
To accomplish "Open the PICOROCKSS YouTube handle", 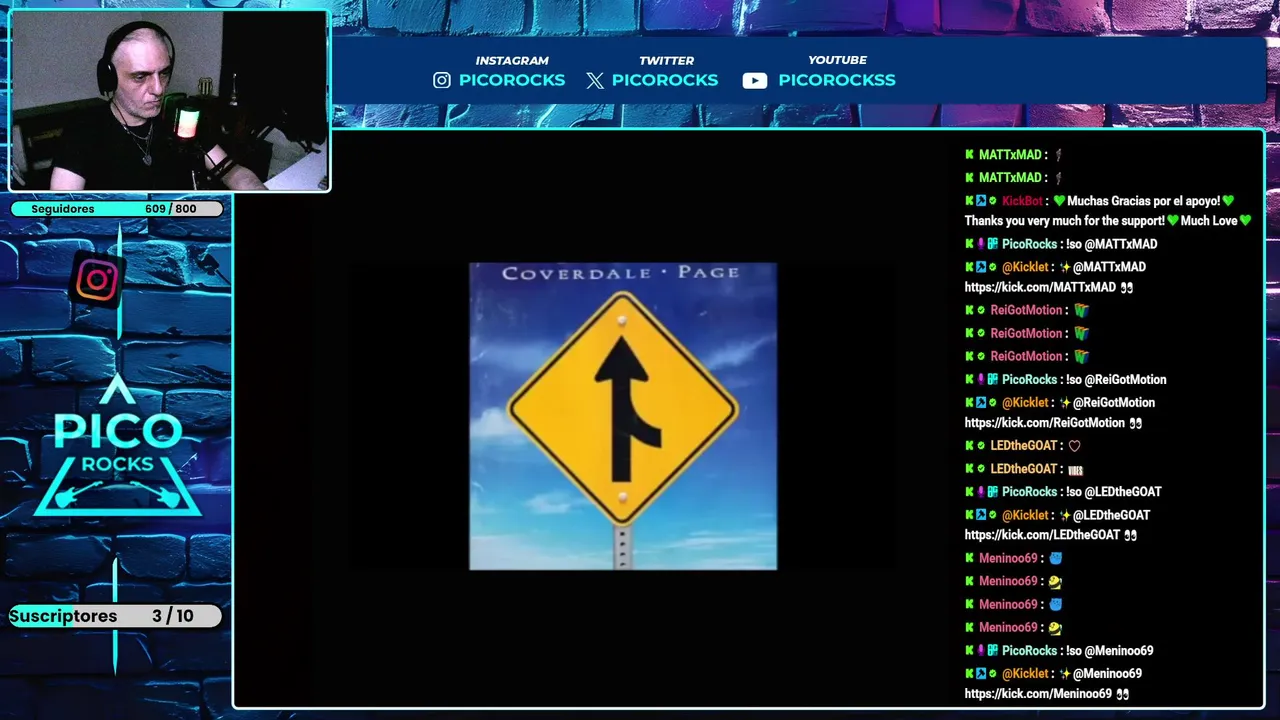I will (837, 80).
